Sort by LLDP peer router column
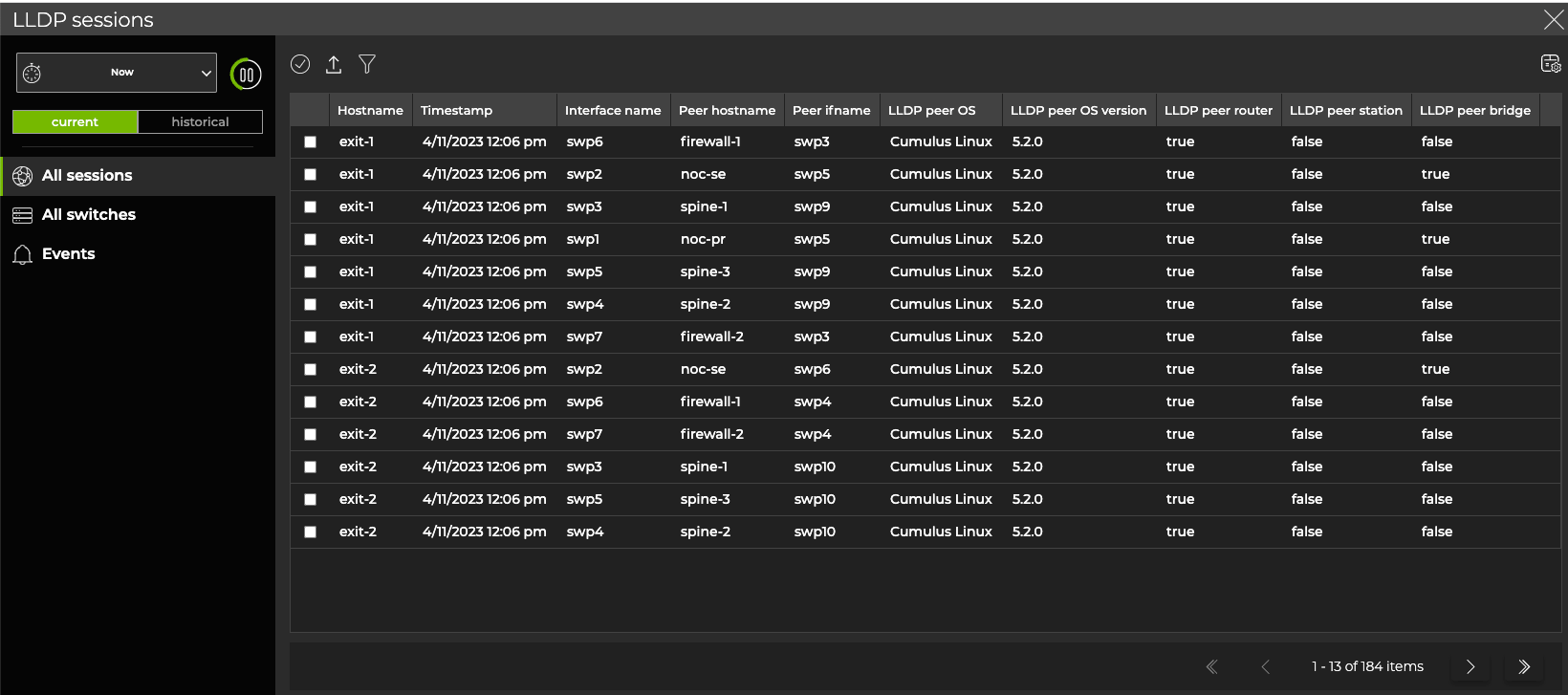Image resolution: width=1568 pixels, height=695 pixels. 1218,110
